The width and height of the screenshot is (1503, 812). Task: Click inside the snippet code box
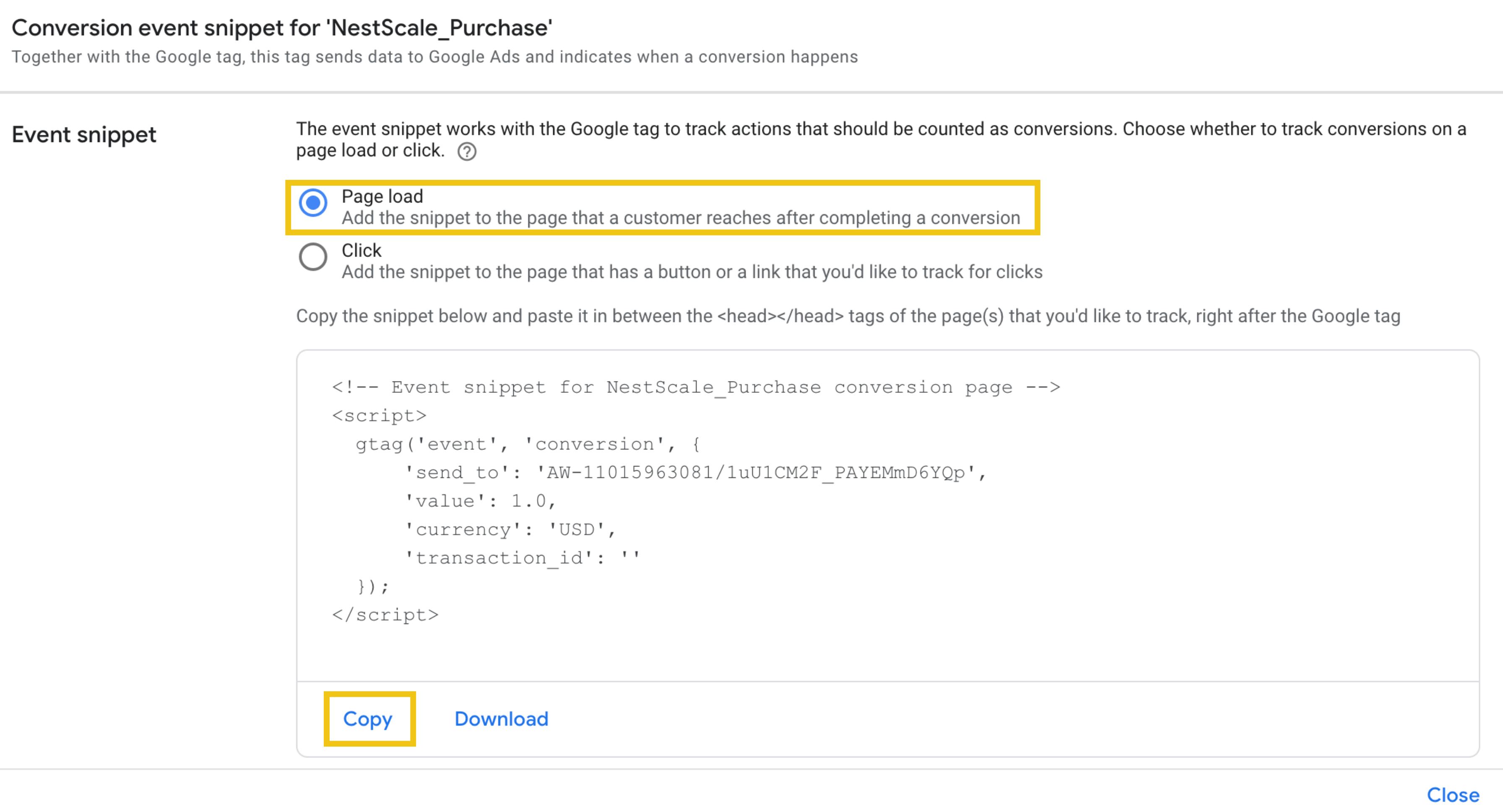887,516
